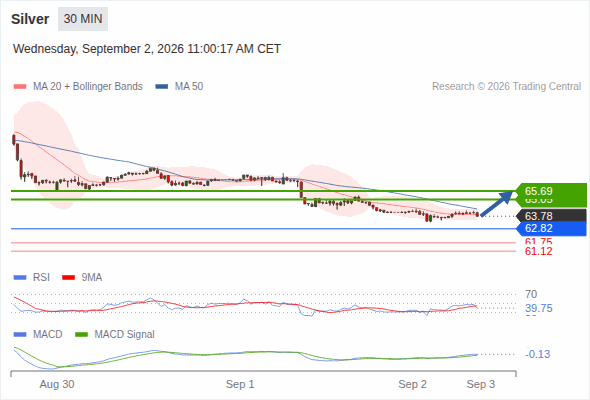Click the Sep 2 date axis label
Image resolution: width=590 pixels, height=400 pixels.
click(412, 384)
